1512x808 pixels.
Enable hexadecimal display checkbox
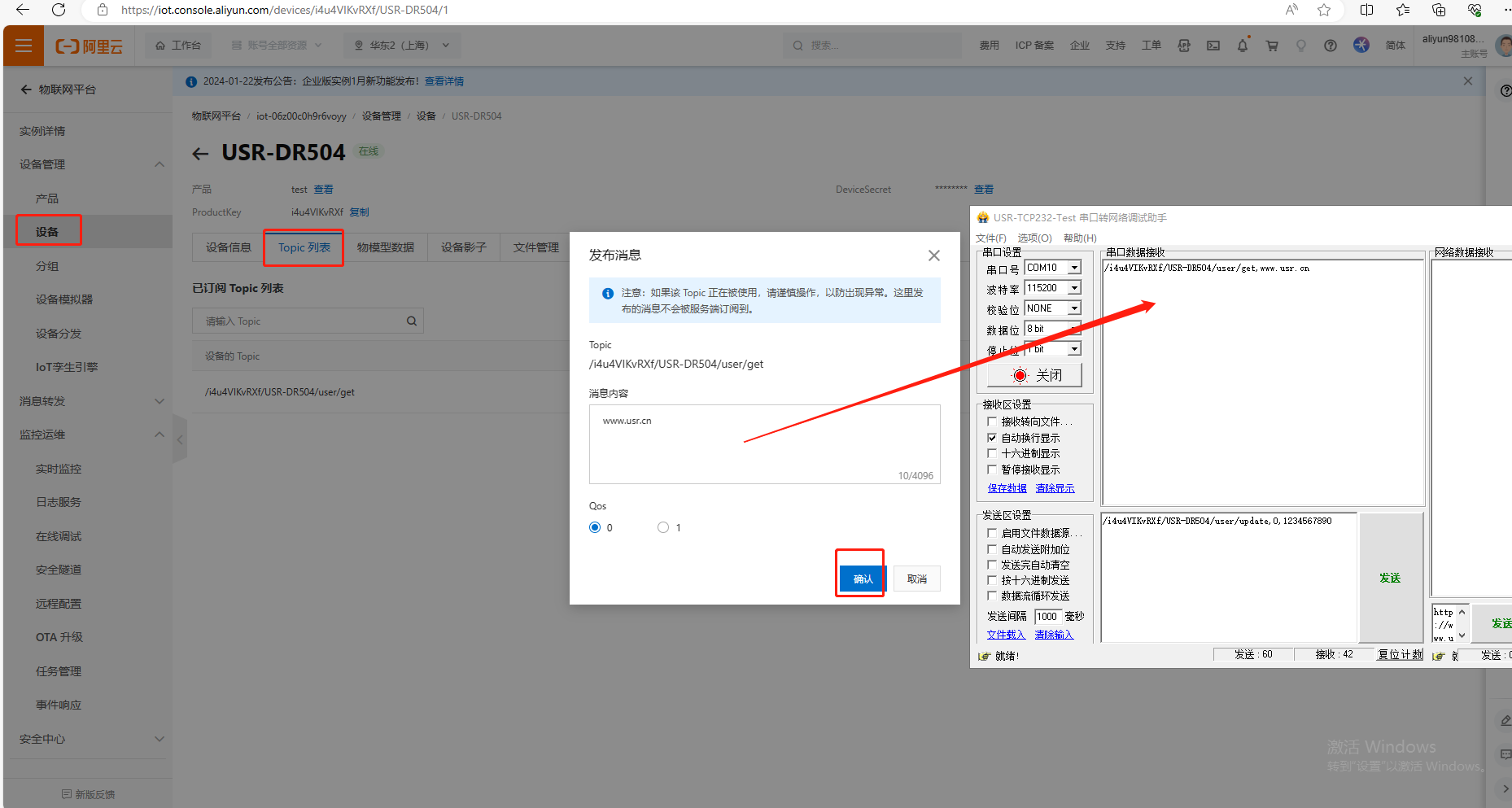[x=992, y=453]
